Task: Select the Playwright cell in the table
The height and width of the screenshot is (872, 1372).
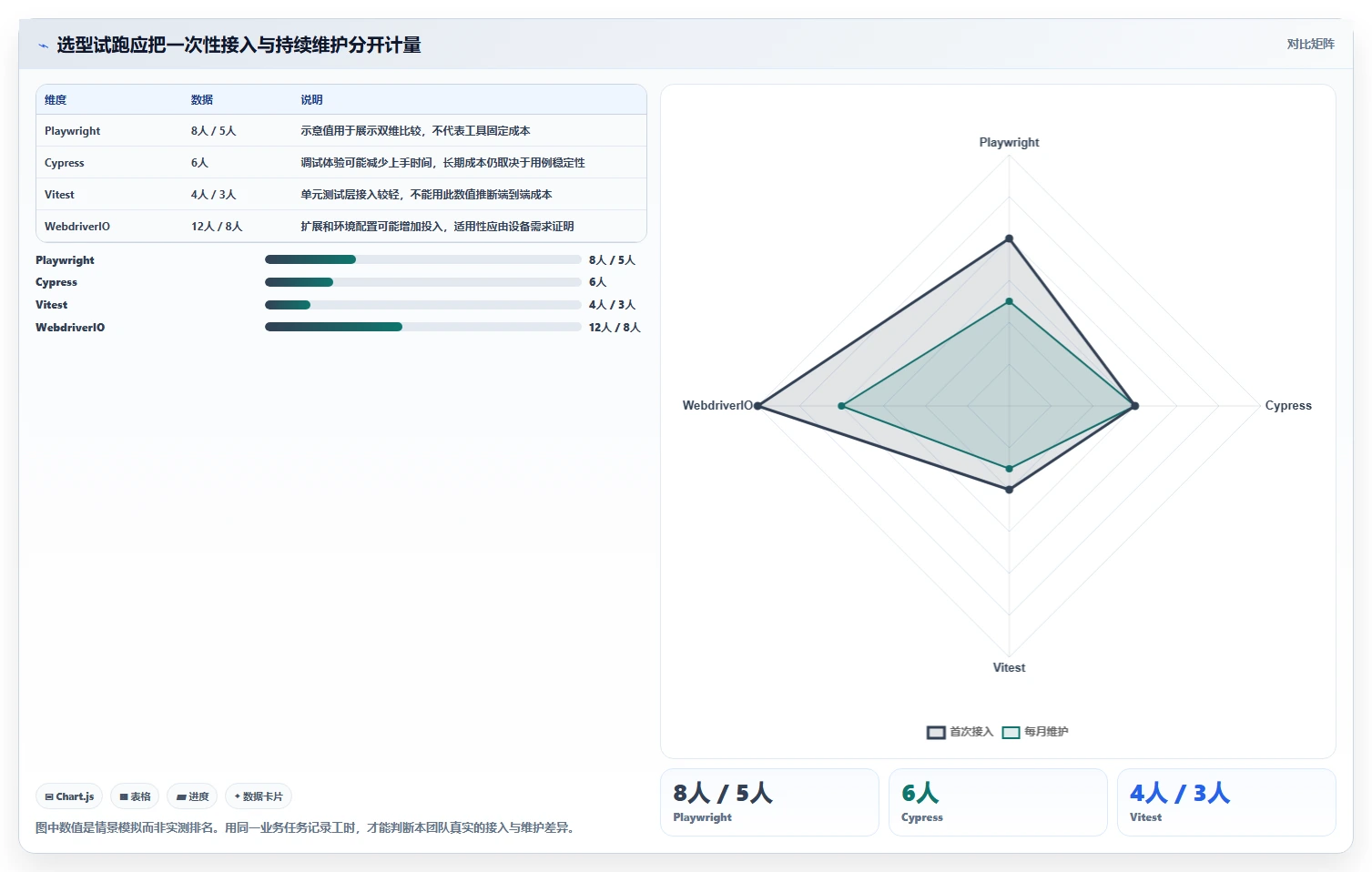Action: click(73, 131)
